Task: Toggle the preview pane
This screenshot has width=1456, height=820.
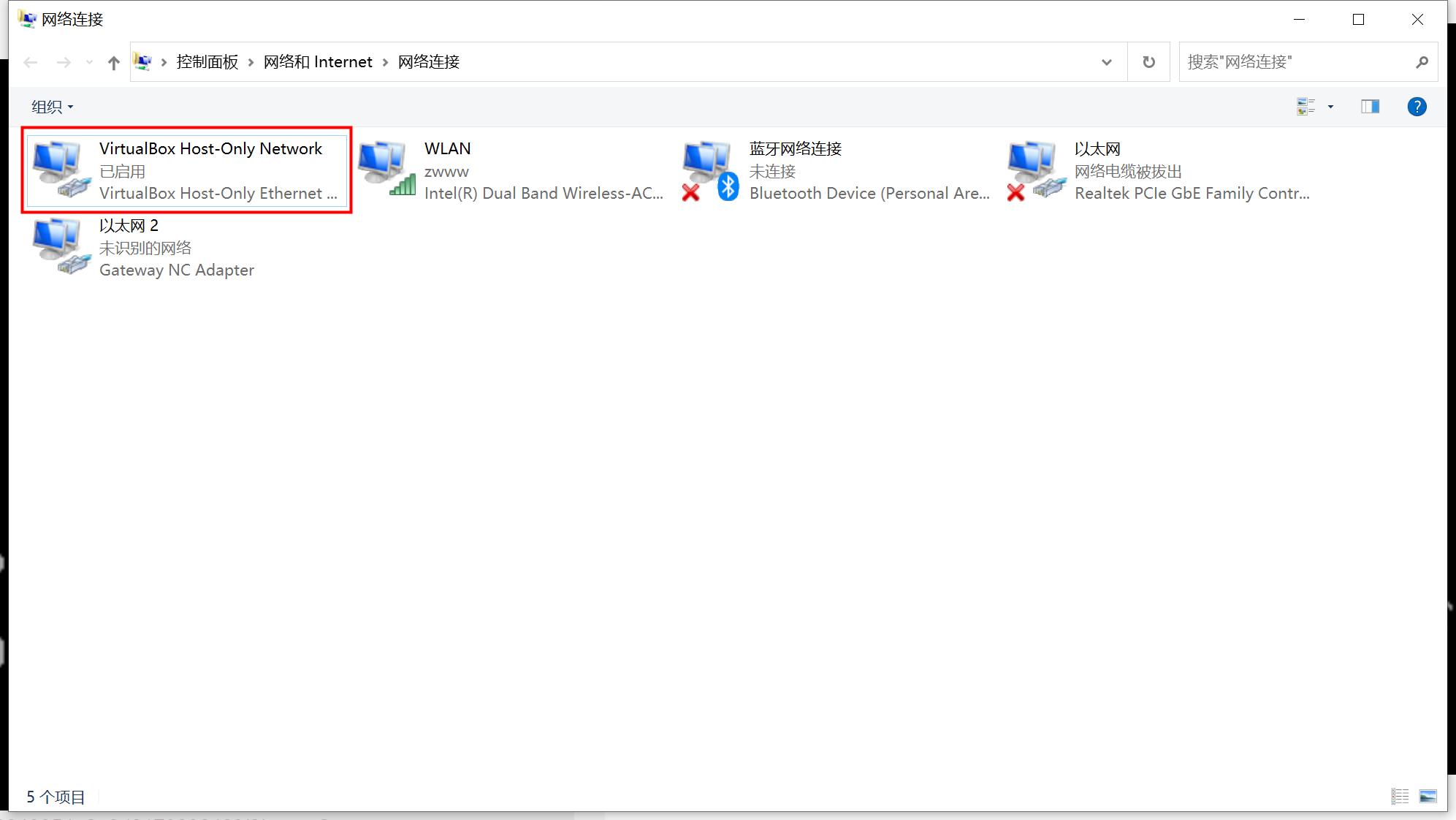Action: pyautogui.click(x=1370, y=106)
